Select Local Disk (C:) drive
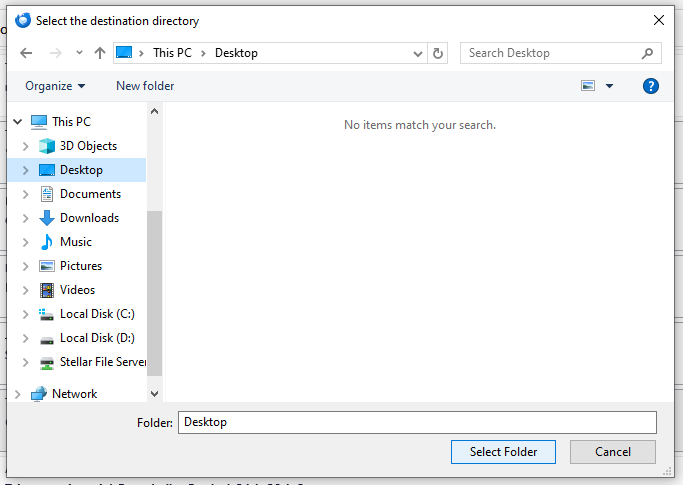The image size is (683, 485). coord(97,314)
